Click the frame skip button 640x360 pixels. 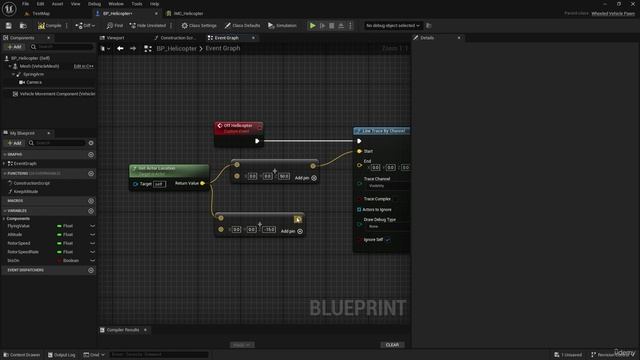(x=322, y=26)
